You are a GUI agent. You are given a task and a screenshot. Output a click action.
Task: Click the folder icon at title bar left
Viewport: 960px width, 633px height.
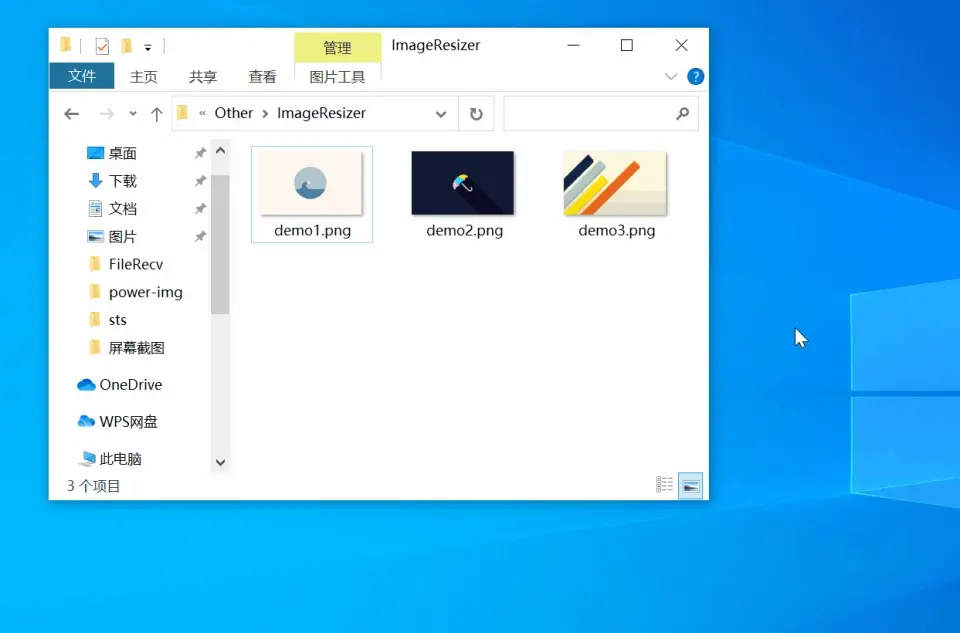click(x=65, y=45)
